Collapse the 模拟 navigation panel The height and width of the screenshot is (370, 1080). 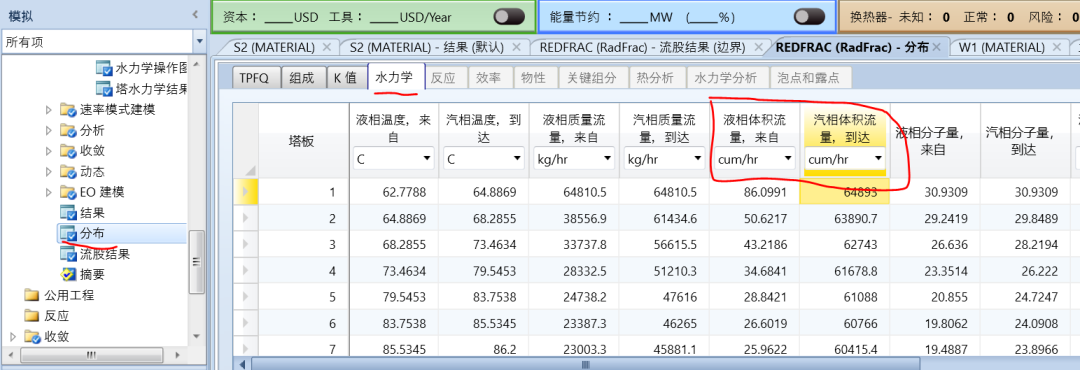[x=196, y=14]
